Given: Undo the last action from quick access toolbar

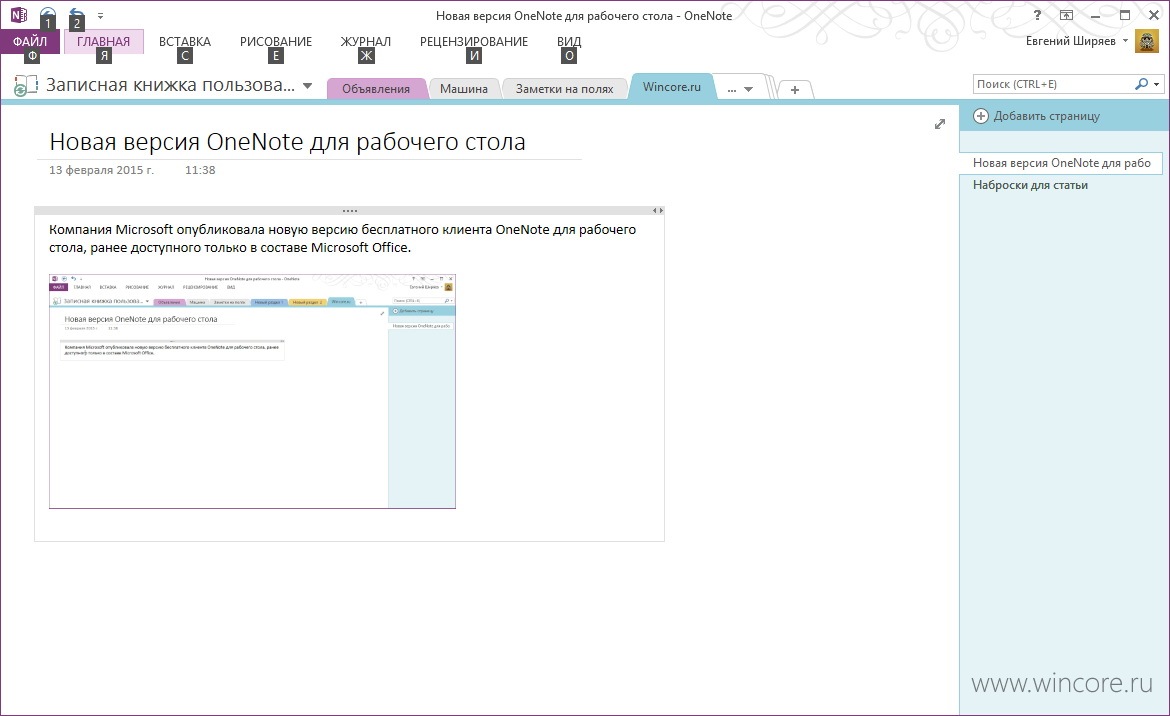Looking at the screenshot, I should 76,14.
